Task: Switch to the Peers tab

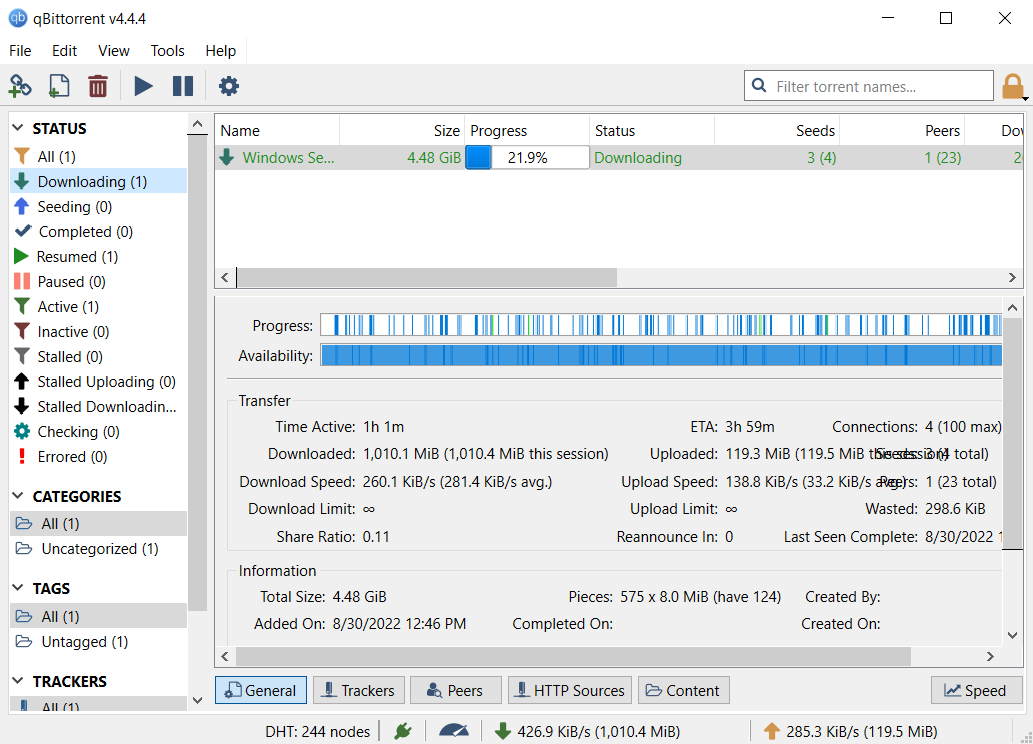Action: pyautogui.click(x=455, y=690)
